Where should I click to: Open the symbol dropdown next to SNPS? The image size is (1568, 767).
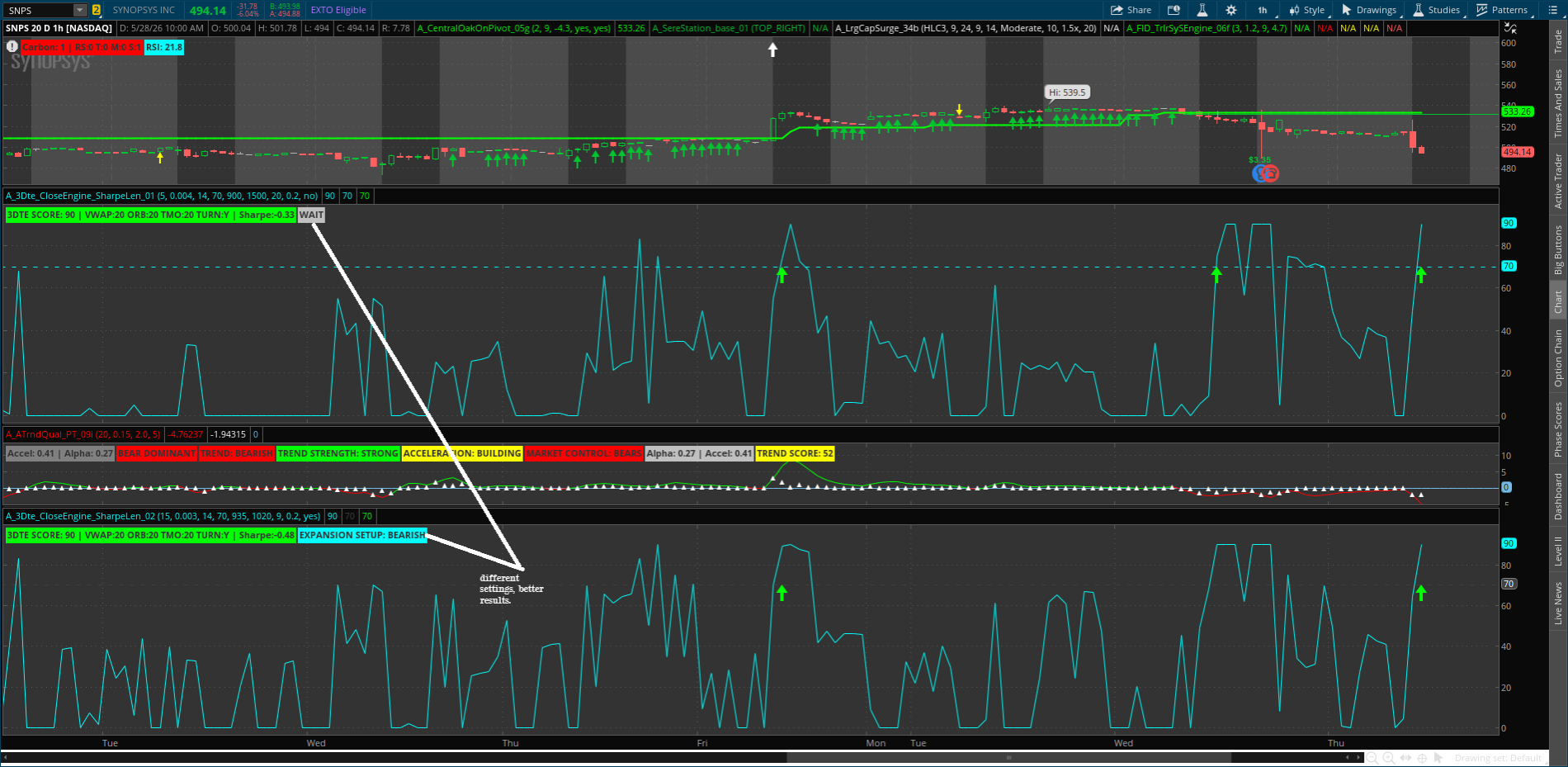pyautogui.click(x=80, y=10)
